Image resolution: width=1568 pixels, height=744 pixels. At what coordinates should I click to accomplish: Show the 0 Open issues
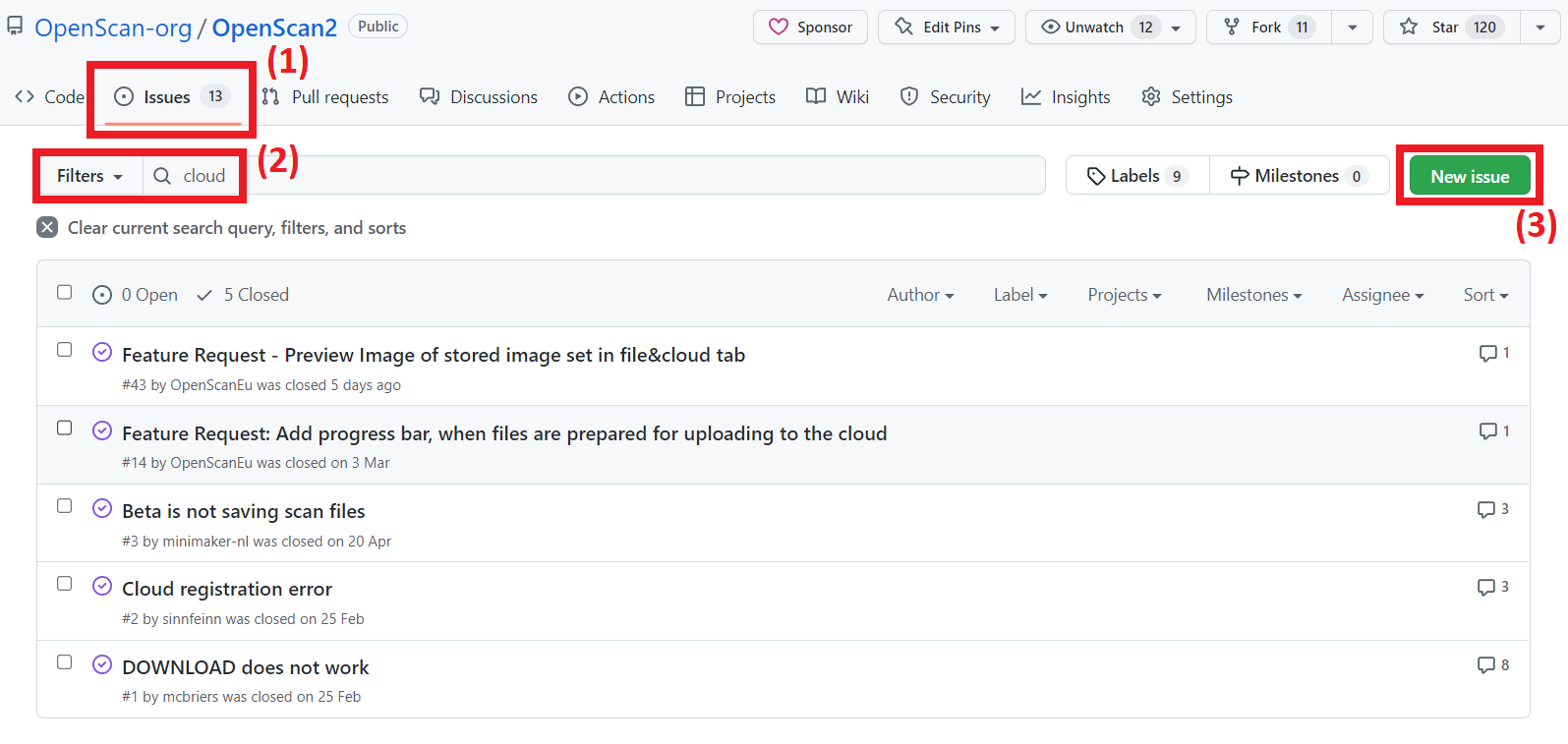pyautogui.click(x=135, y=295)
